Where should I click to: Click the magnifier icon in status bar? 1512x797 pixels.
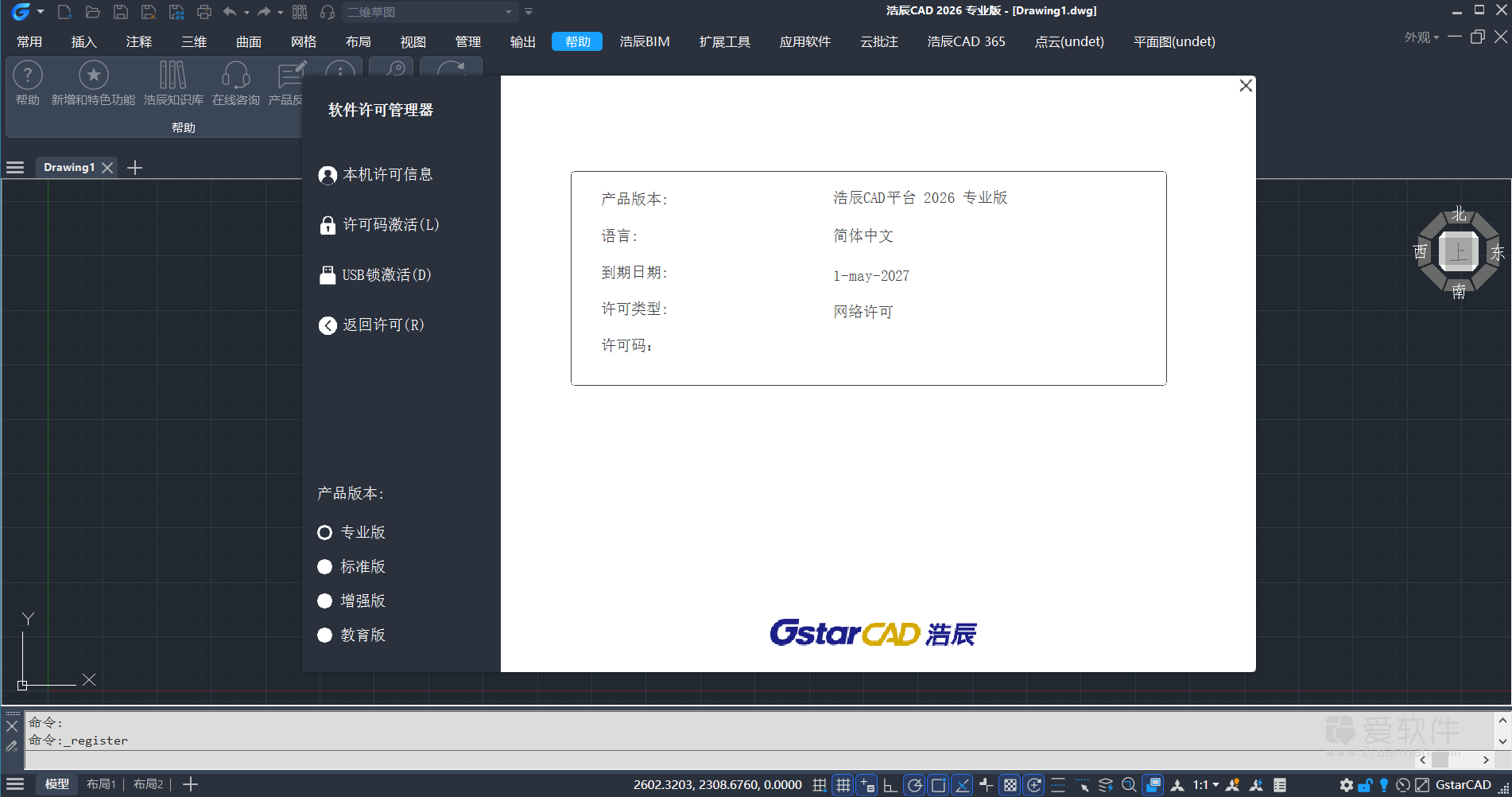1129,785
